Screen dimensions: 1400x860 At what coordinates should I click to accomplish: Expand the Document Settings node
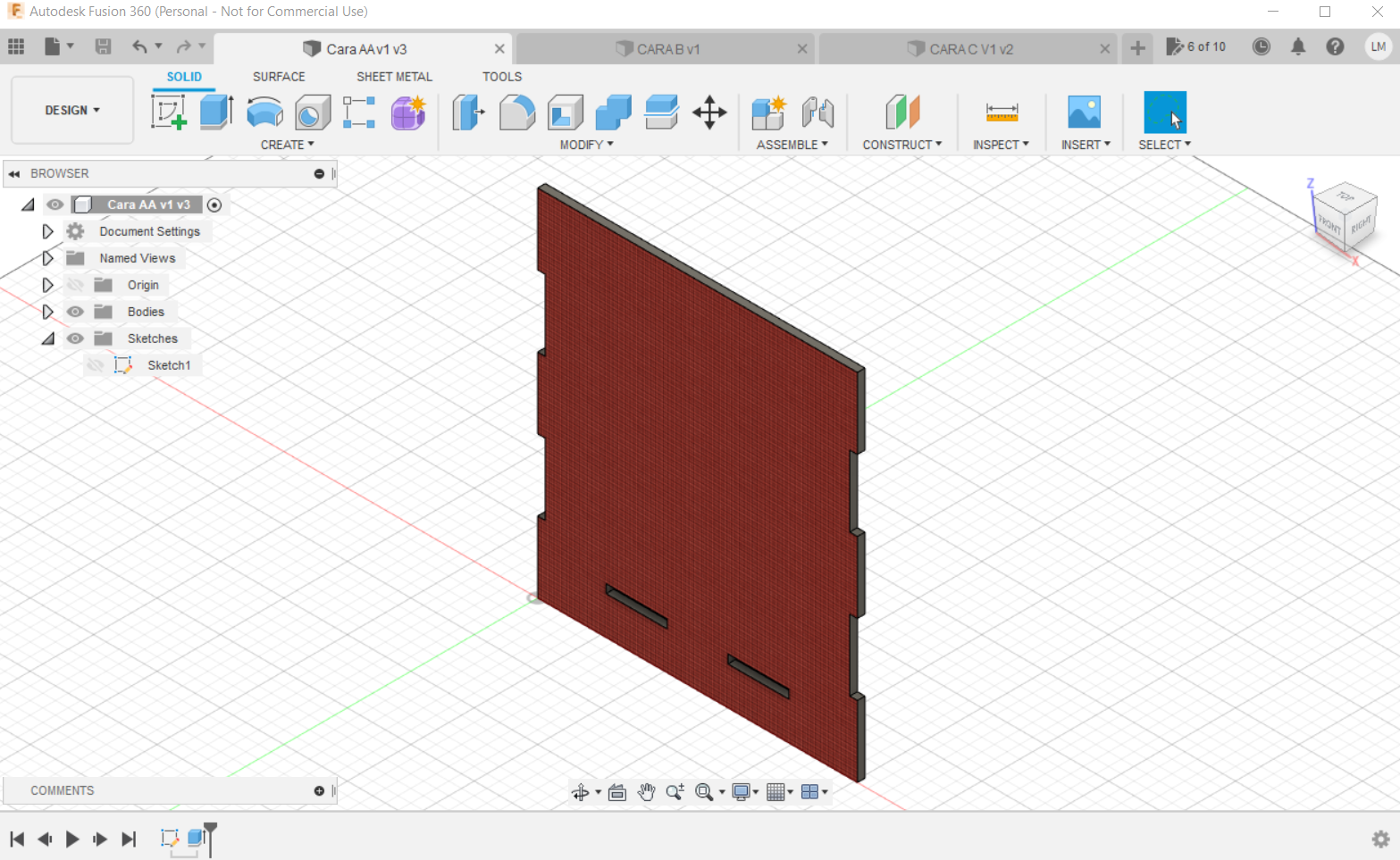(48, 231)
